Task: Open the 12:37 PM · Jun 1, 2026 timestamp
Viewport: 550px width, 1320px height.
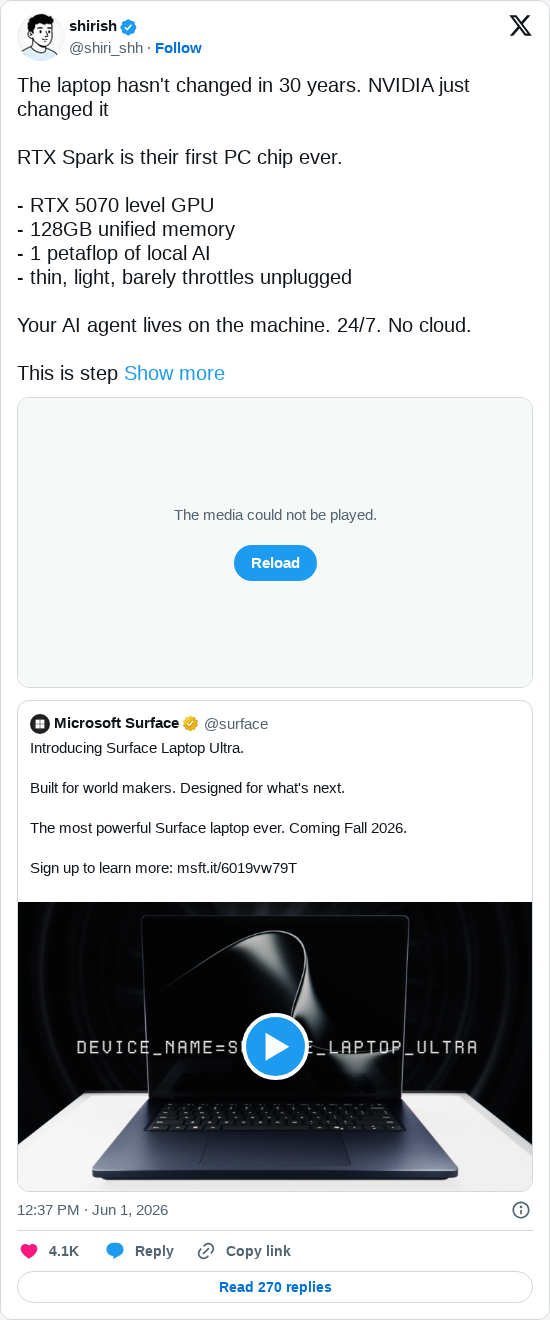Action: (92, 1210)
